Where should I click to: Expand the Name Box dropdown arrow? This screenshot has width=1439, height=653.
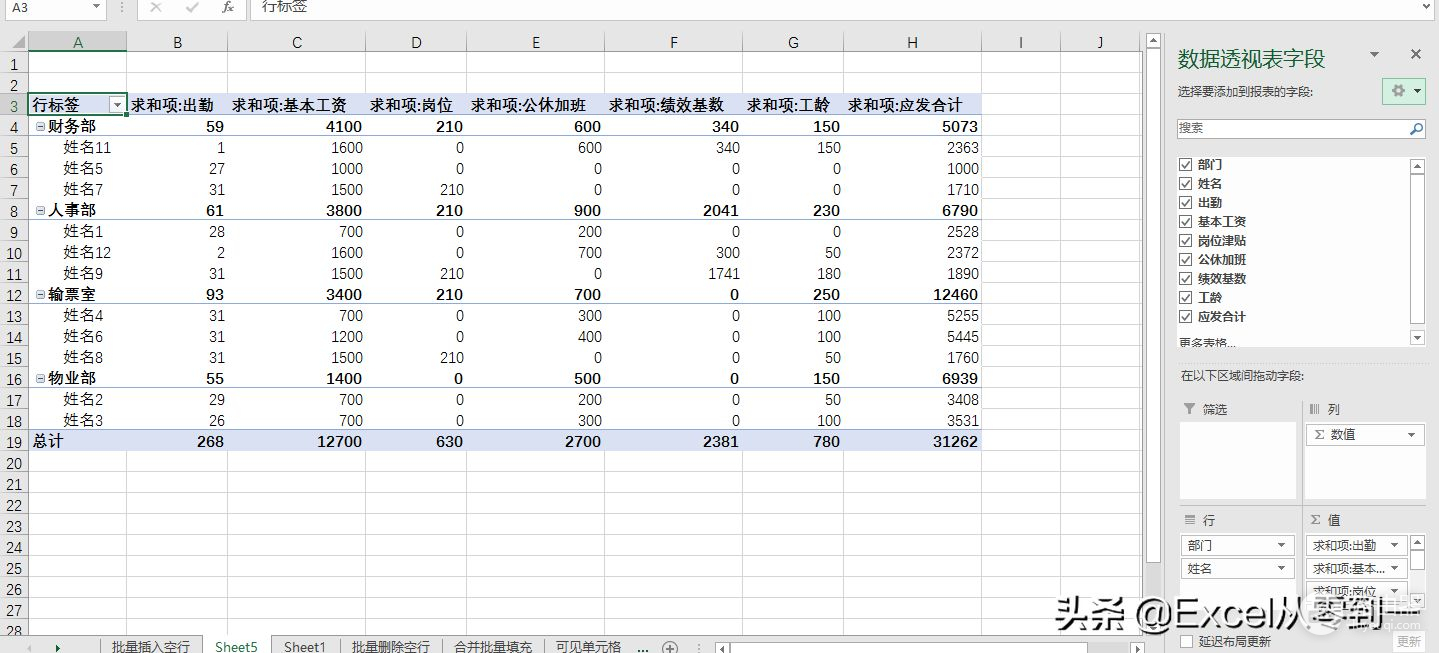[96, 8]
